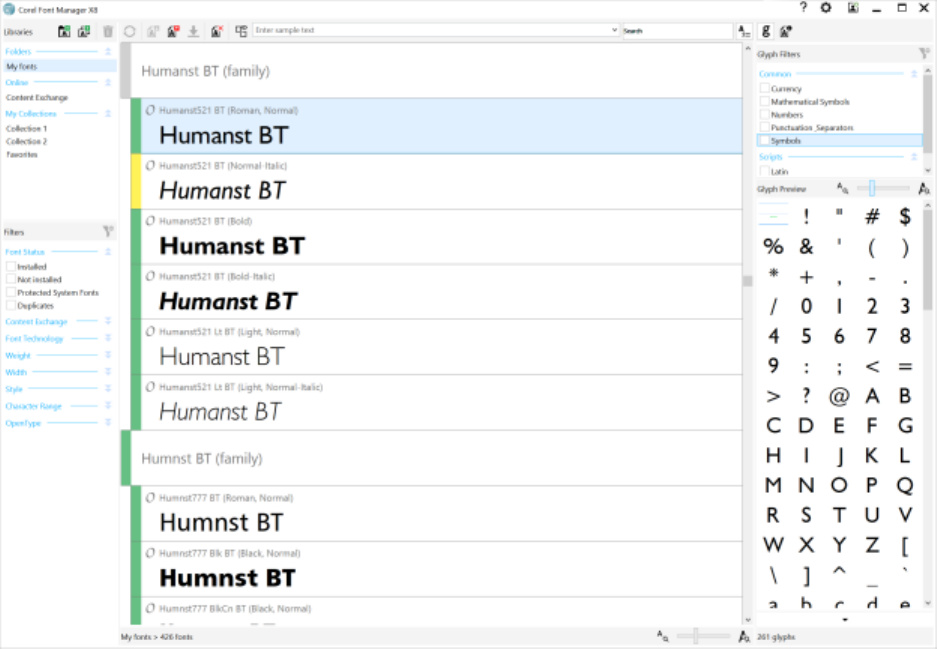Expand the Font Technology filter group
The image size is (937, 649).
tap(108, 338)
